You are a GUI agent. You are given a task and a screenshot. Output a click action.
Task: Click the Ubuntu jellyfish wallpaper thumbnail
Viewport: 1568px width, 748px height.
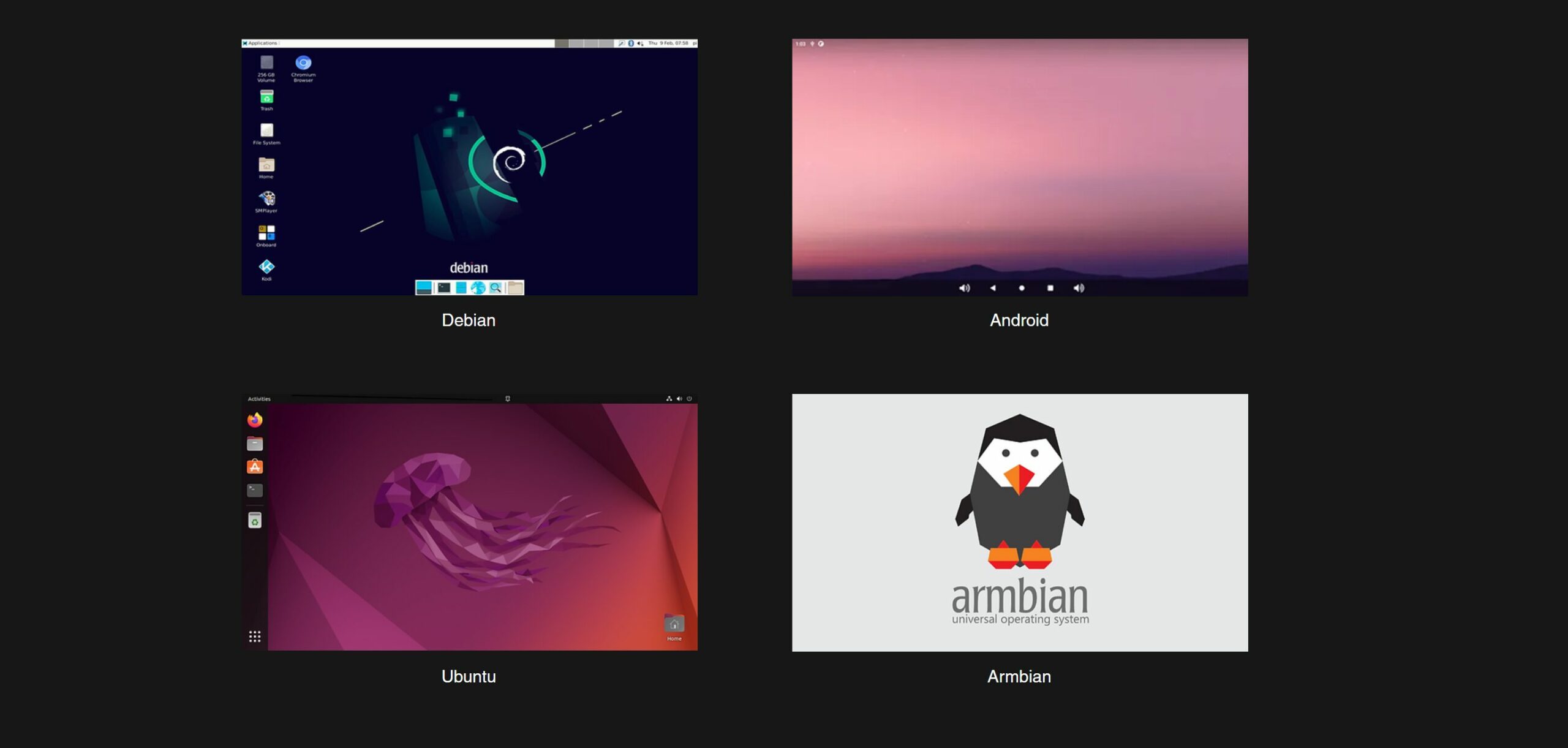tap(470, 522)
